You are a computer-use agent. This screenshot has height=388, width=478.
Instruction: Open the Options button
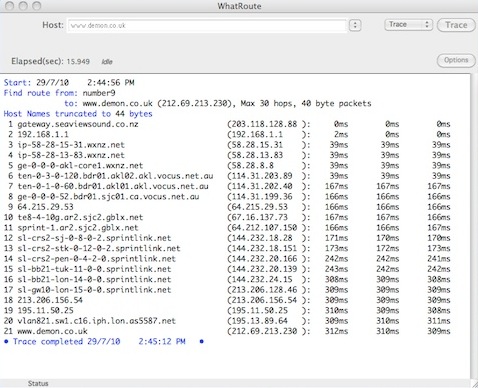[456, 60]
